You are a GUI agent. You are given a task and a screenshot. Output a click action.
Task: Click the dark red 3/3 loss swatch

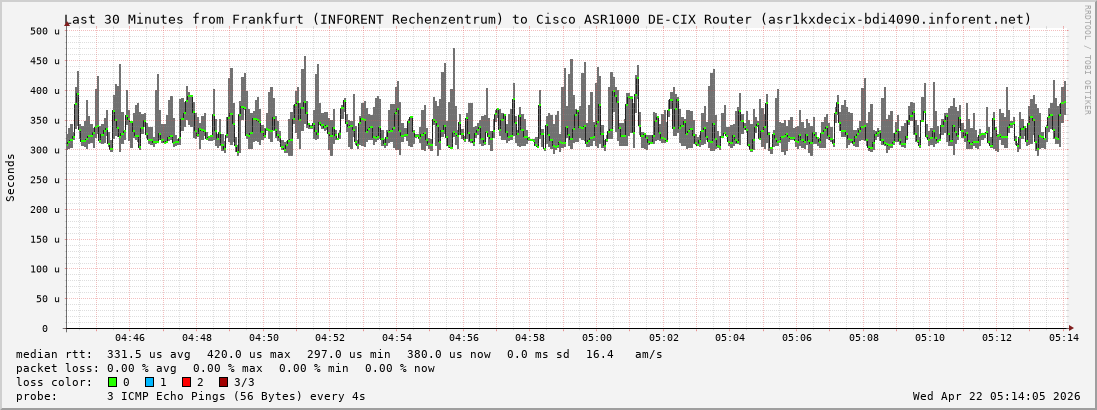click(223, 382)
